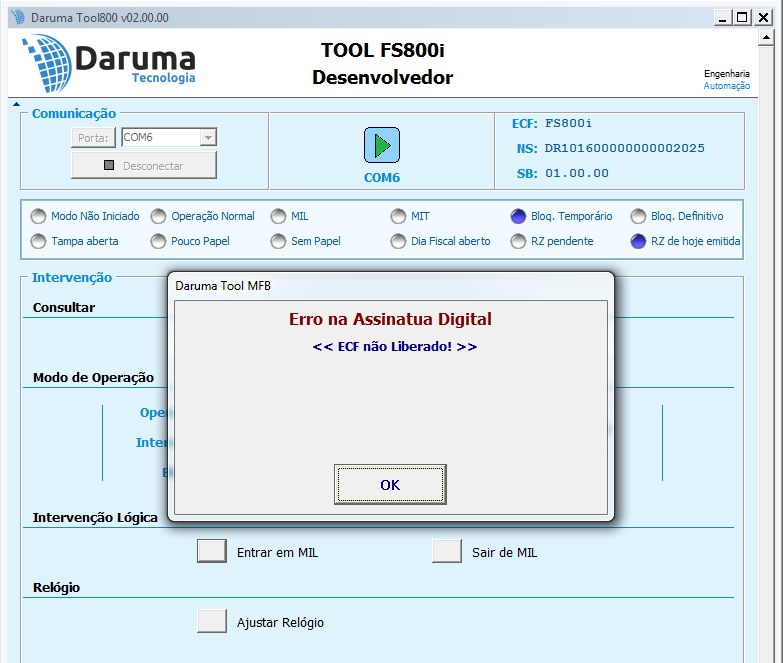Click the ECF model value FS800i
This screenshot has height=663, width=783.
pyautogui.click(x=568, y=123)
